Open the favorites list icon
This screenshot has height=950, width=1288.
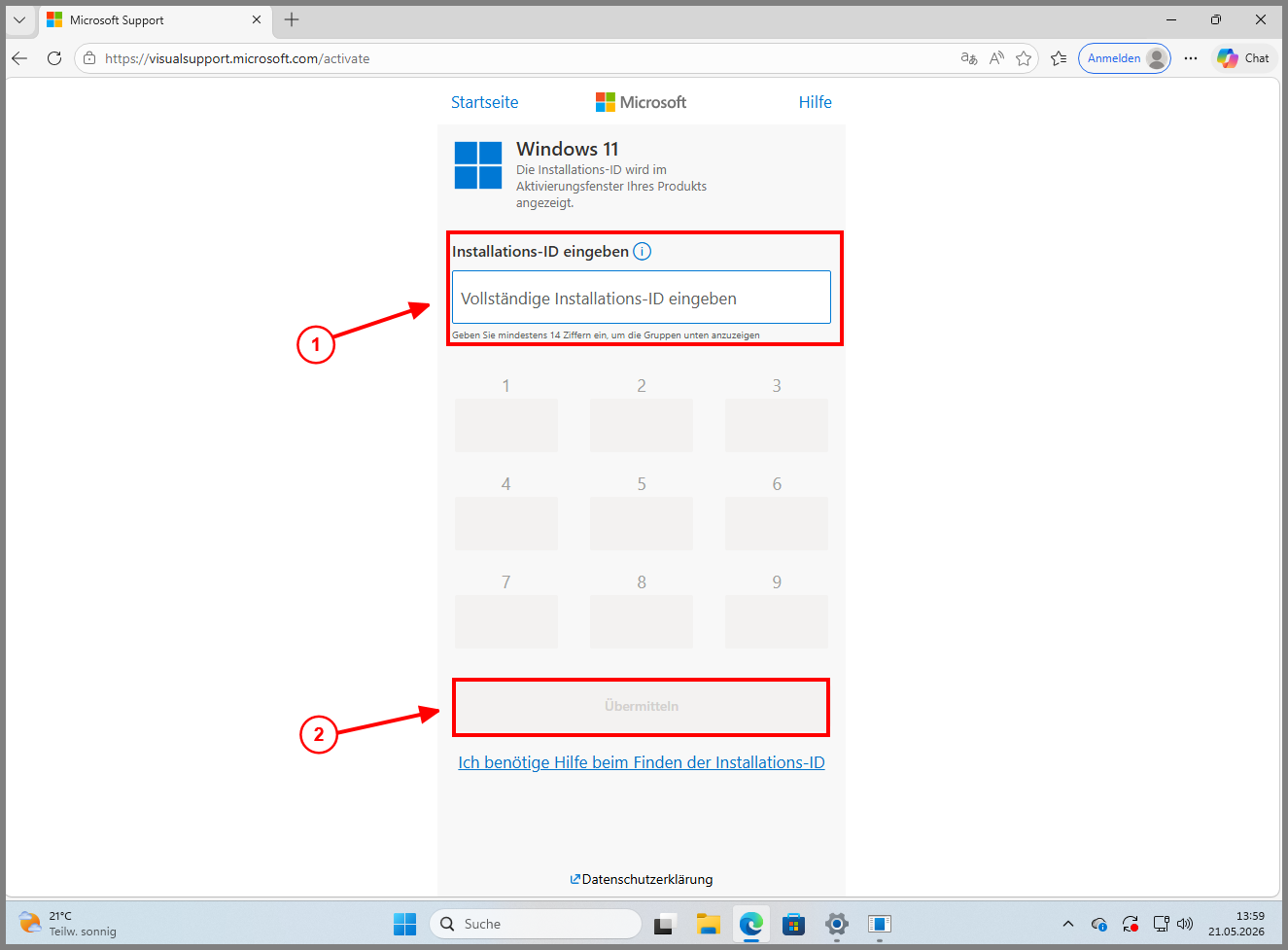tap(1059, 58)
